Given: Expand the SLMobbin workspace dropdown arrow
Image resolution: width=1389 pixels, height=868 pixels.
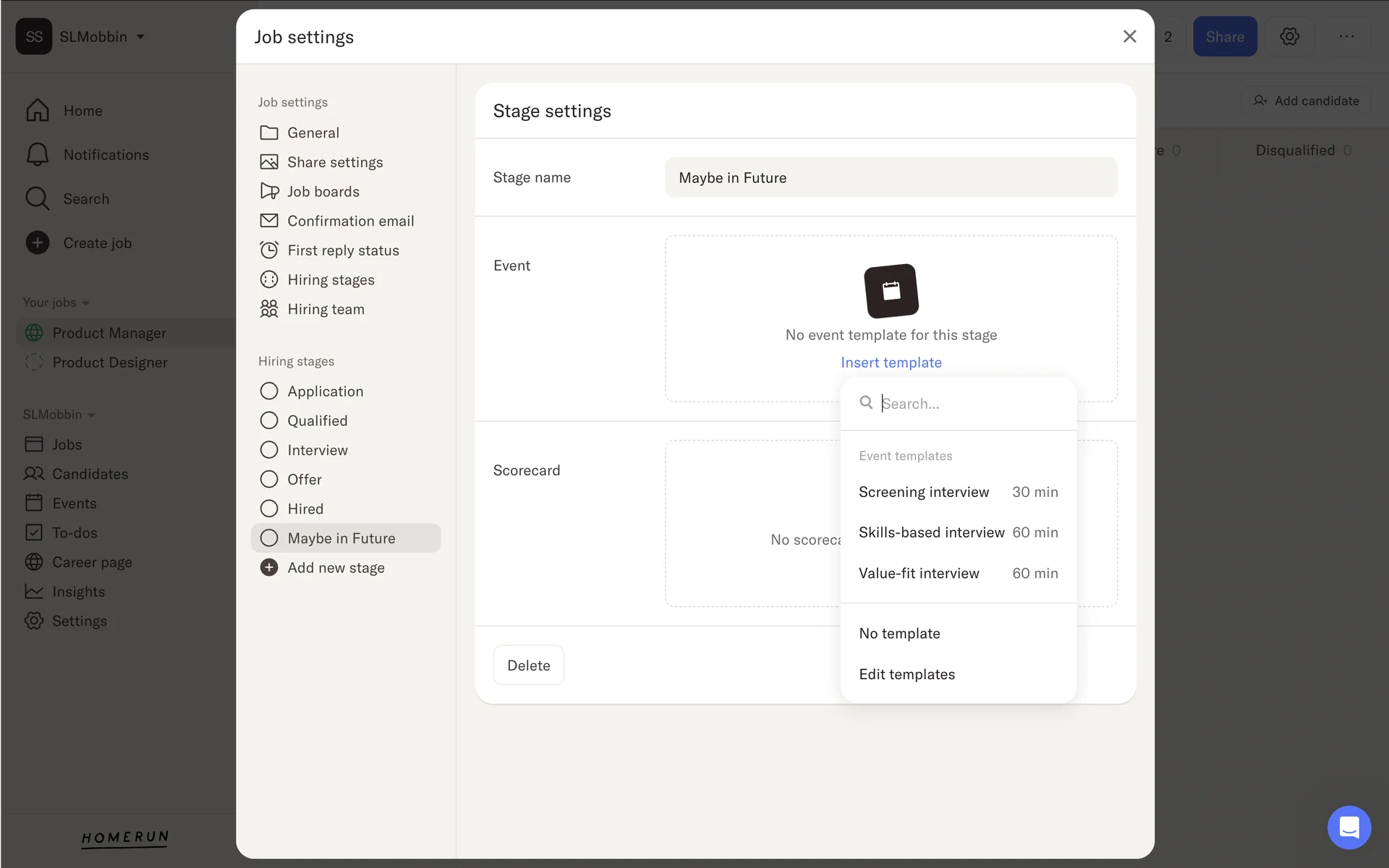Looking at the screenshot, I should tap(140, 37).
